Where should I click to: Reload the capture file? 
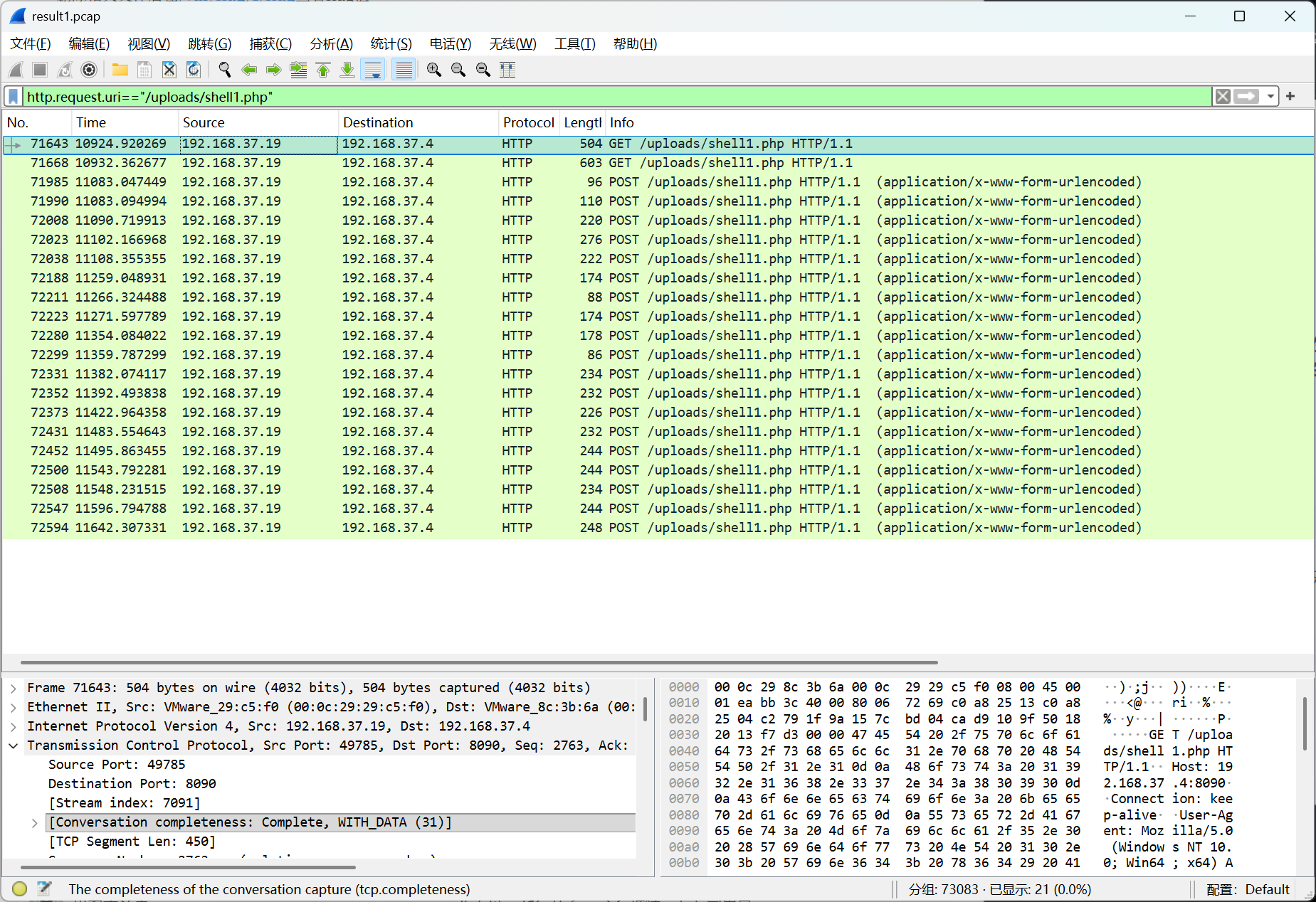click(194, 70)
